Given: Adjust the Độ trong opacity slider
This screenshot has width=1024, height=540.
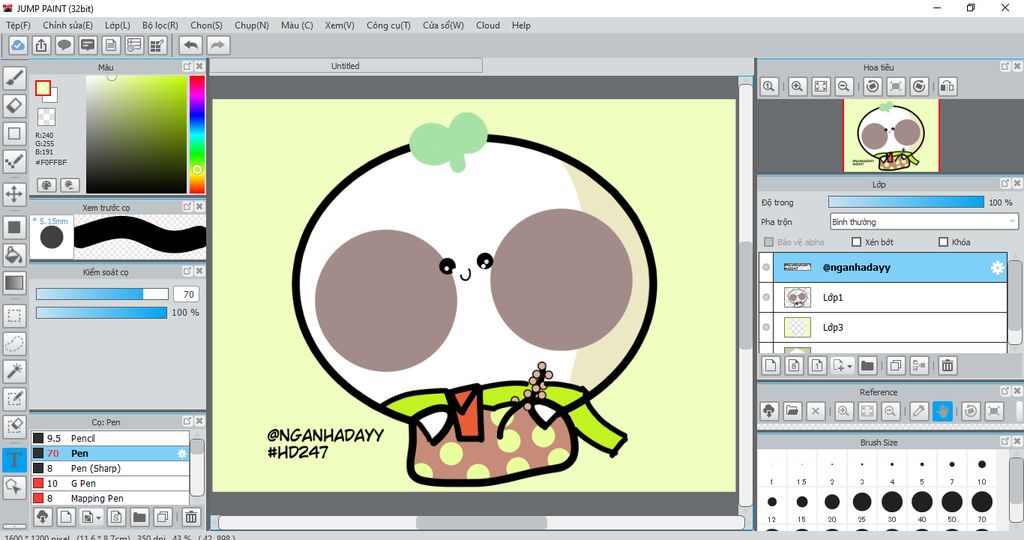Looking at the screenshot, I should pos(906,202).
